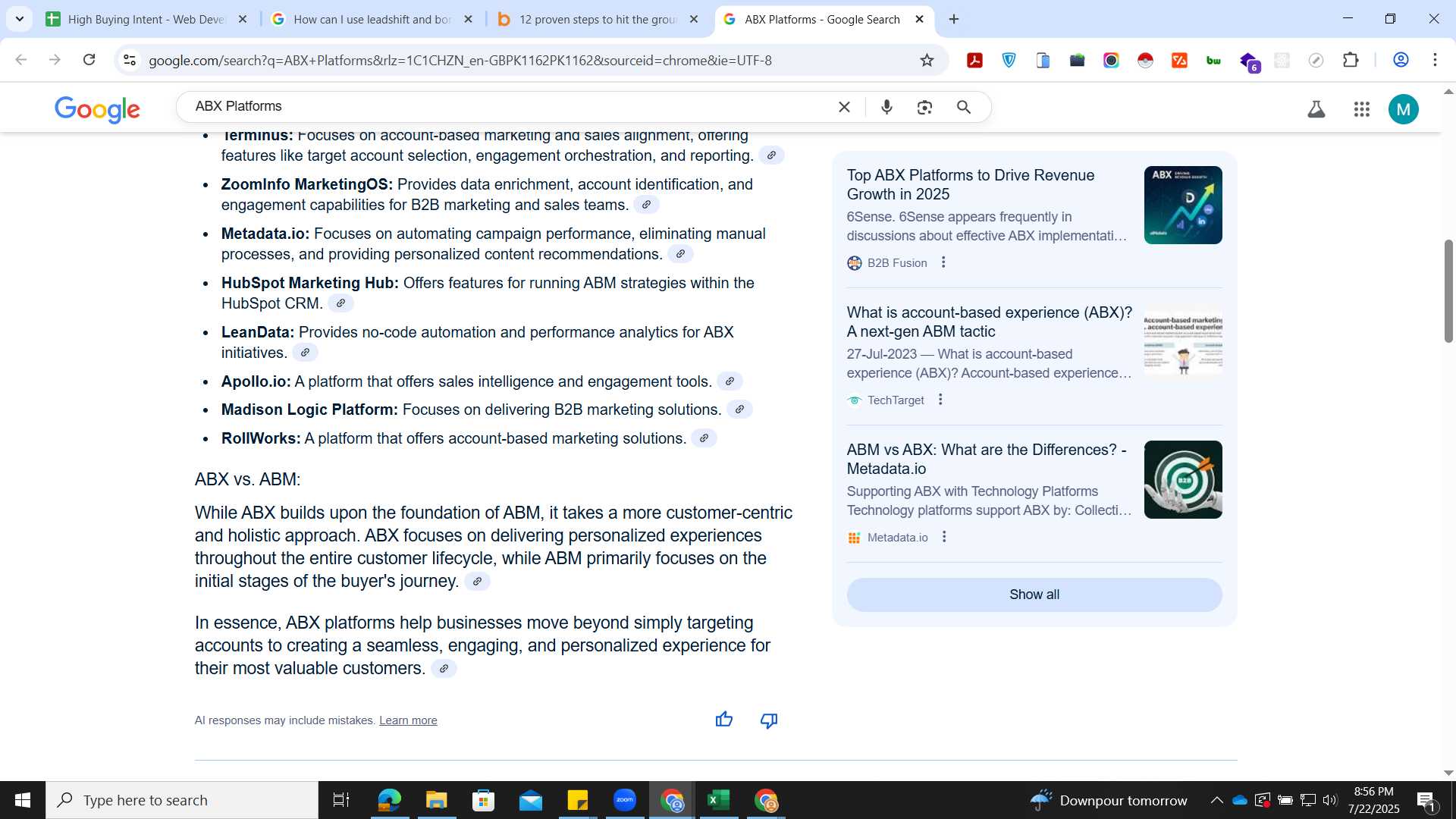Screen dimensions: 1456x819
Task: Open the Adobe Acrobat extension
Action: tap(975, 60)
